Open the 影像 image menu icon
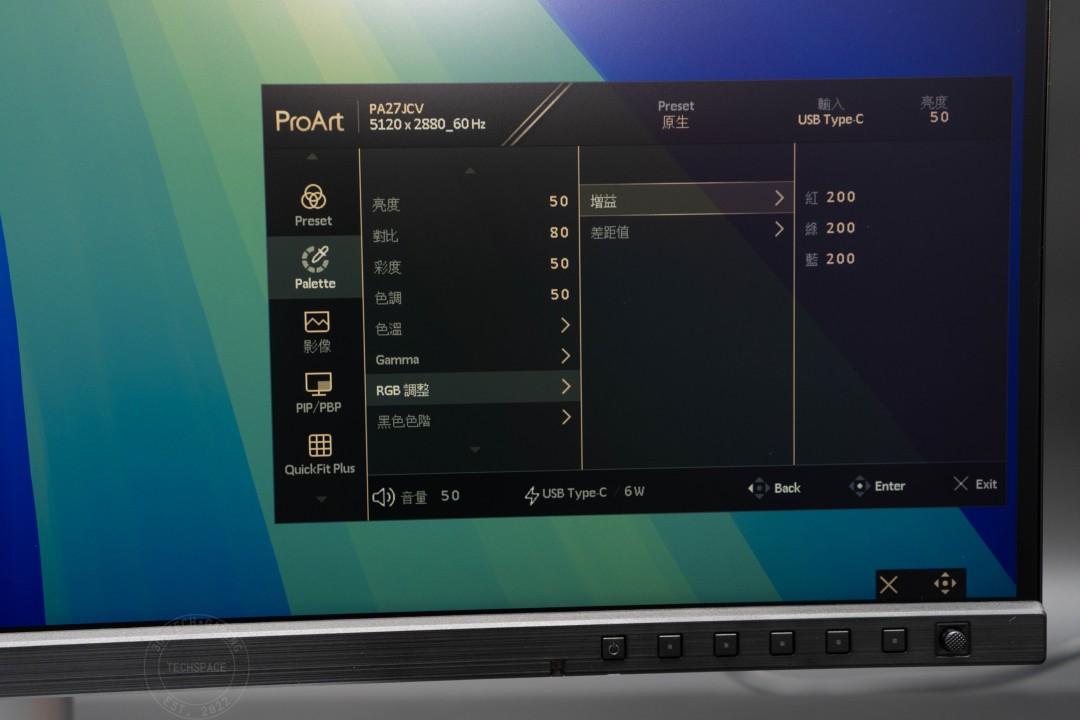 click(x=316, y=322)
